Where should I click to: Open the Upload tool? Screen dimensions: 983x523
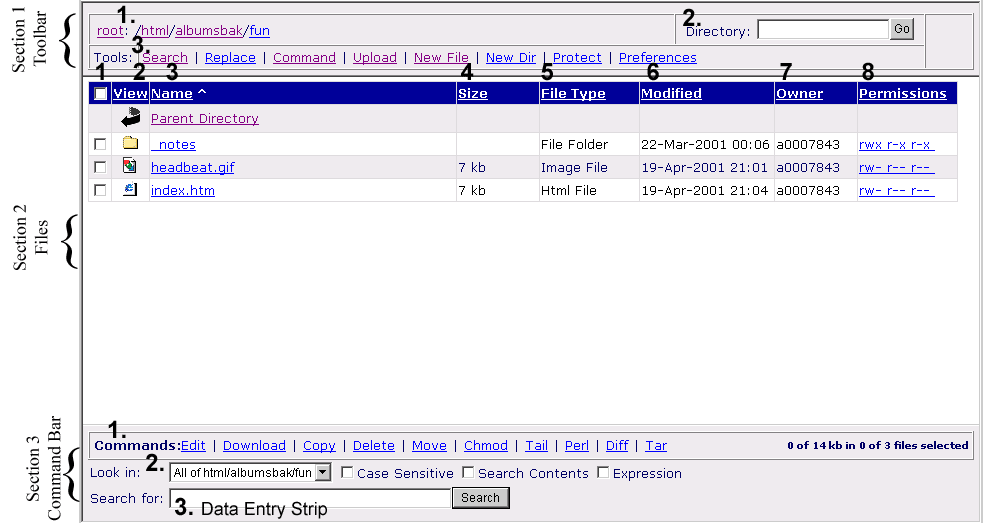pyautogui.click(x=375, y=58)
